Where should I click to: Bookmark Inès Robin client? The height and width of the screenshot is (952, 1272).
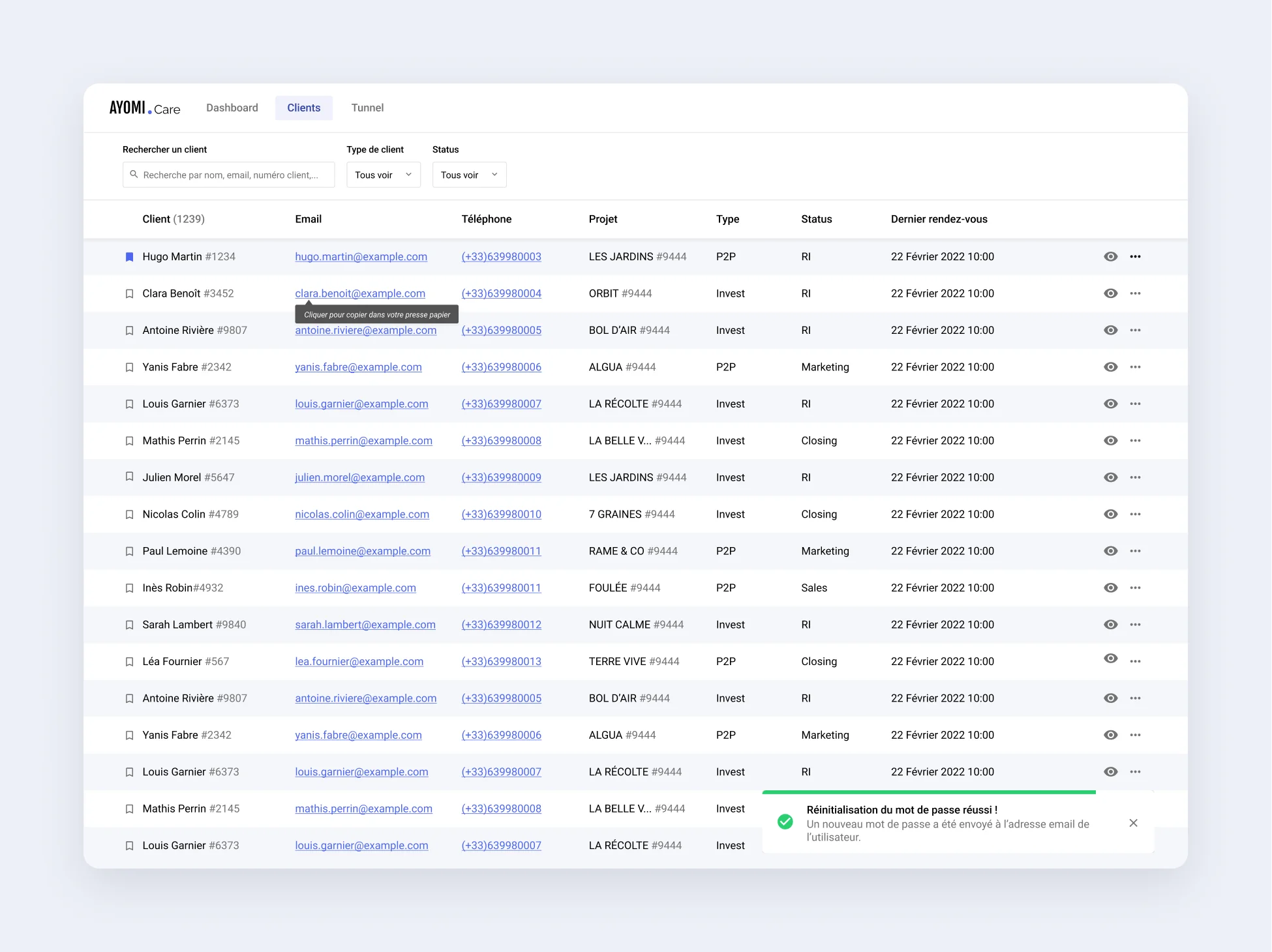click(129, 588)
